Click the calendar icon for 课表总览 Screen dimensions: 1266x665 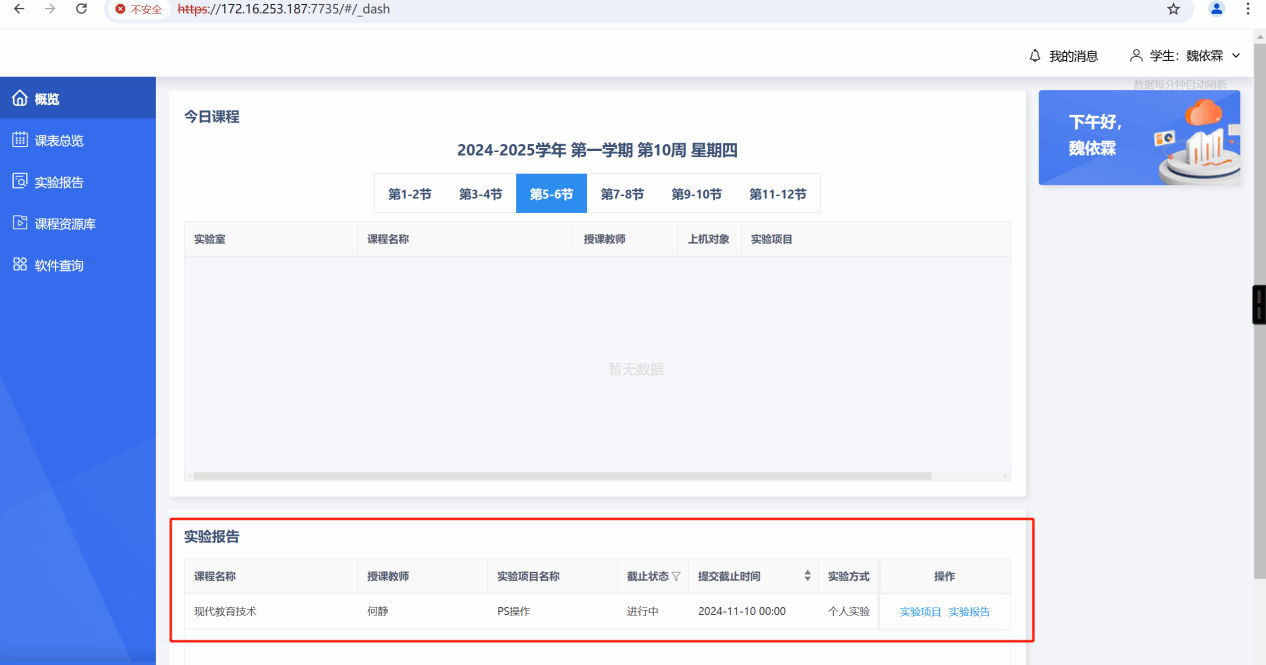coord(20,140)
